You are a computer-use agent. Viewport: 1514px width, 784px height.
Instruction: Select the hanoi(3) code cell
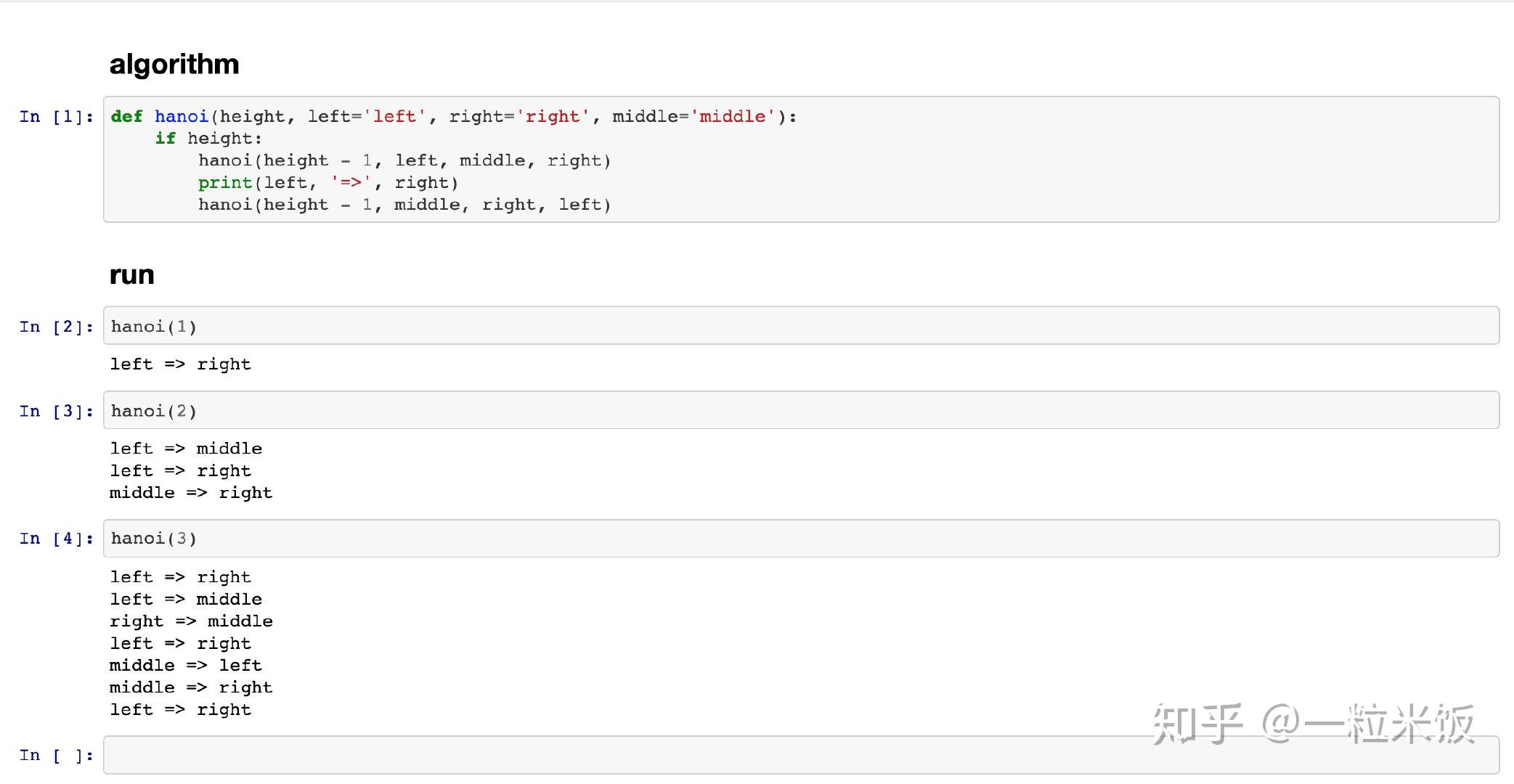[799, 539]
